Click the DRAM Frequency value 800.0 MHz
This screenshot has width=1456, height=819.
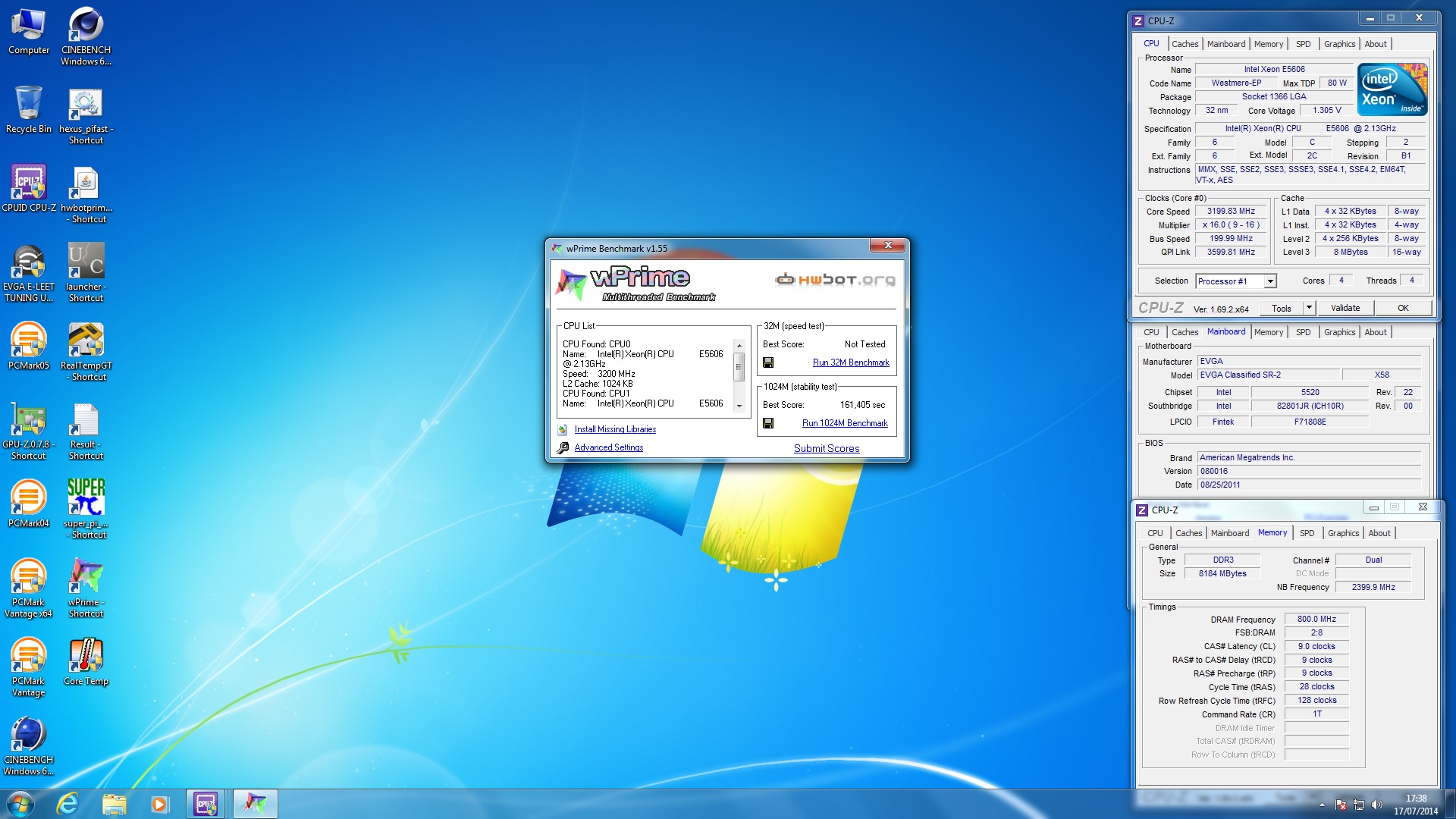point(1316,620)
